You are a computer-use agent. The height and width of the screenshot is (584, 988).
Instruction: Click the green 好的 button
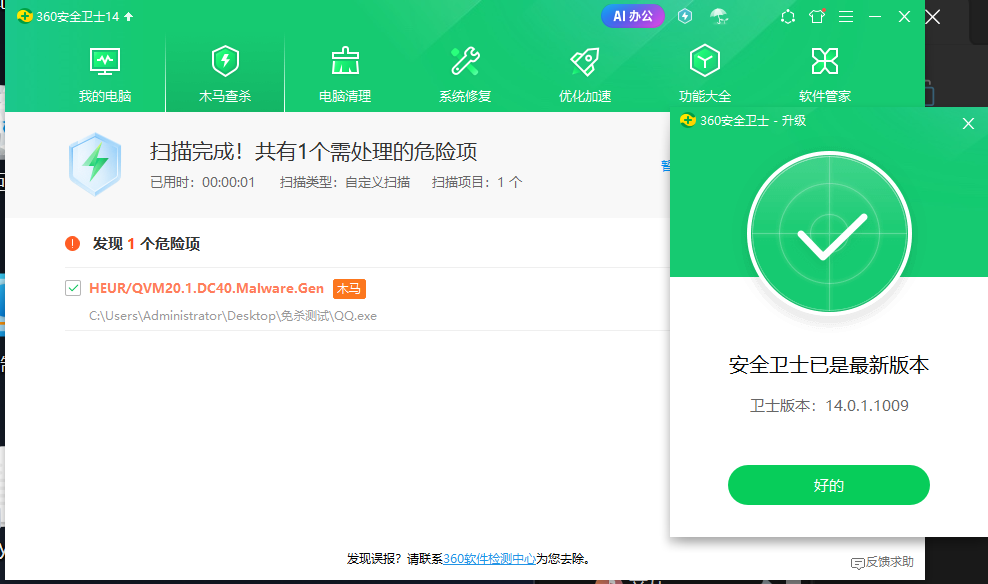click(828, 486)
